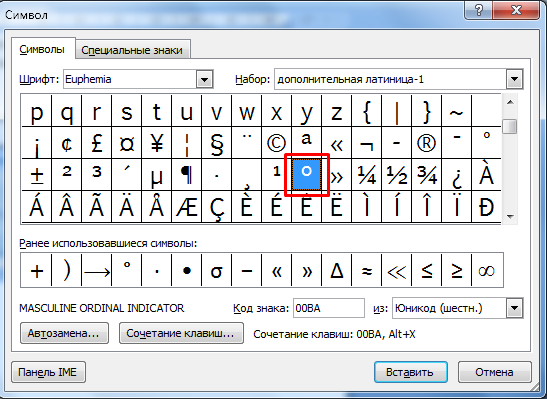
Task: Select the currency ¤ sign
Action: coord(126,143)
